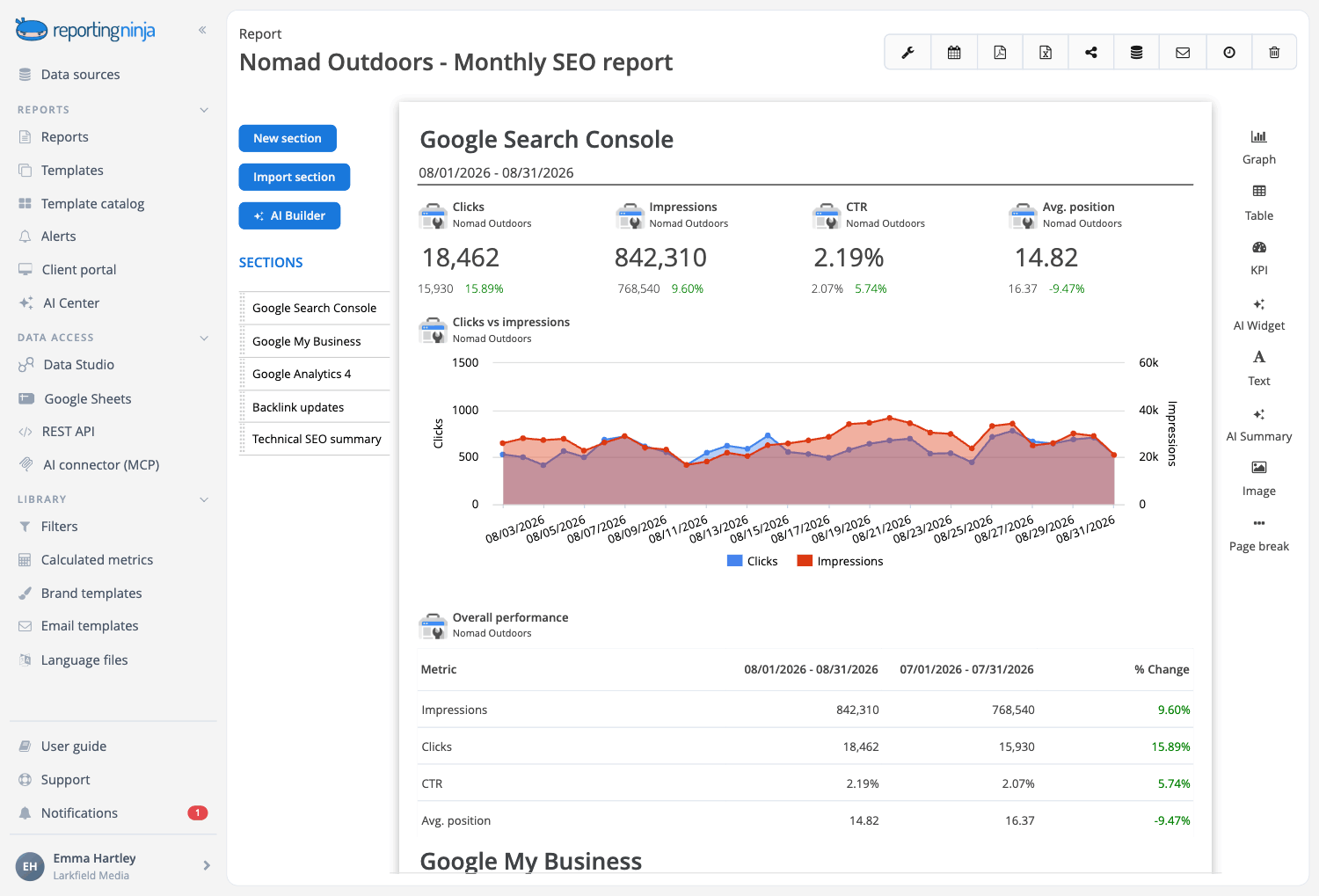The width and height of the screenshot is (1319, 896).
Task: Click the Clicks KPI Search Console icon
Action: 434,215
